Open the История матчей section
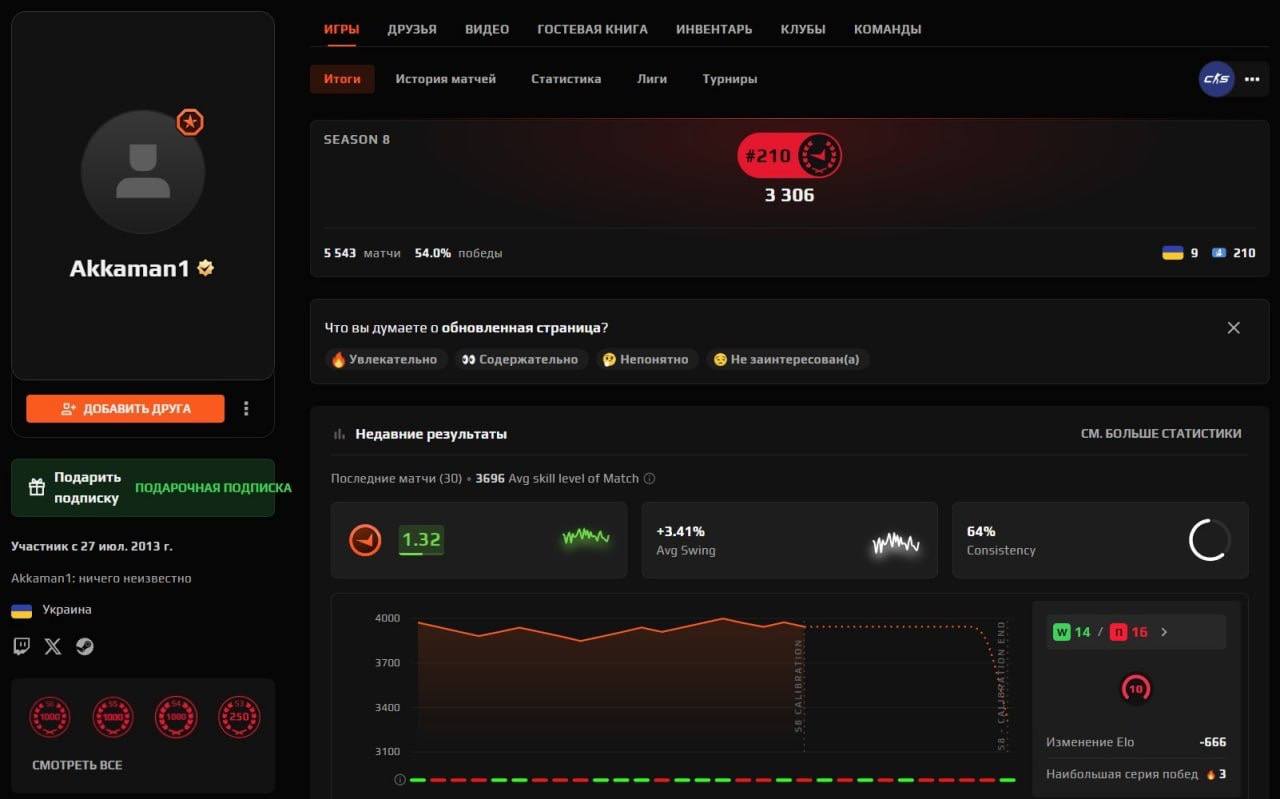Viewport: 1280px width, 799px height. [446, 78]
